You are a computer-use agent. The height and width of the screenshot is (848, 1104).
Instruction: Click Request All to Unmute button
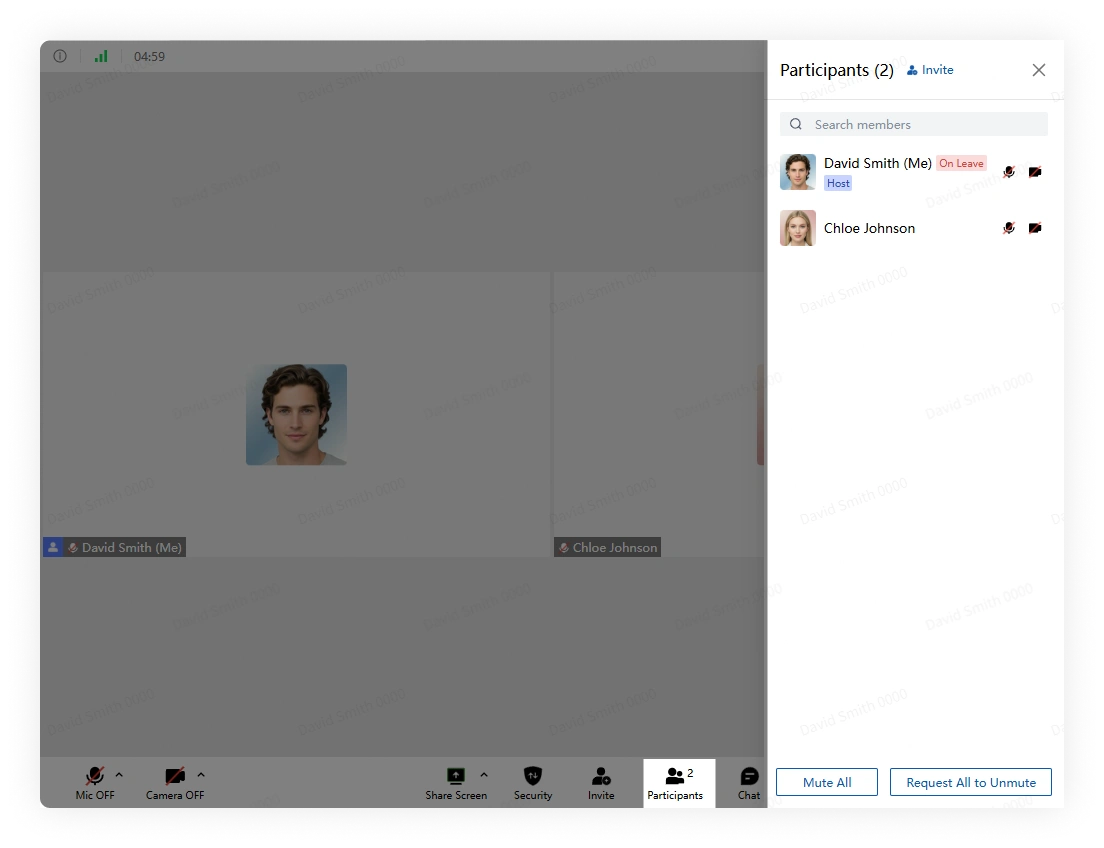(971, 782)
